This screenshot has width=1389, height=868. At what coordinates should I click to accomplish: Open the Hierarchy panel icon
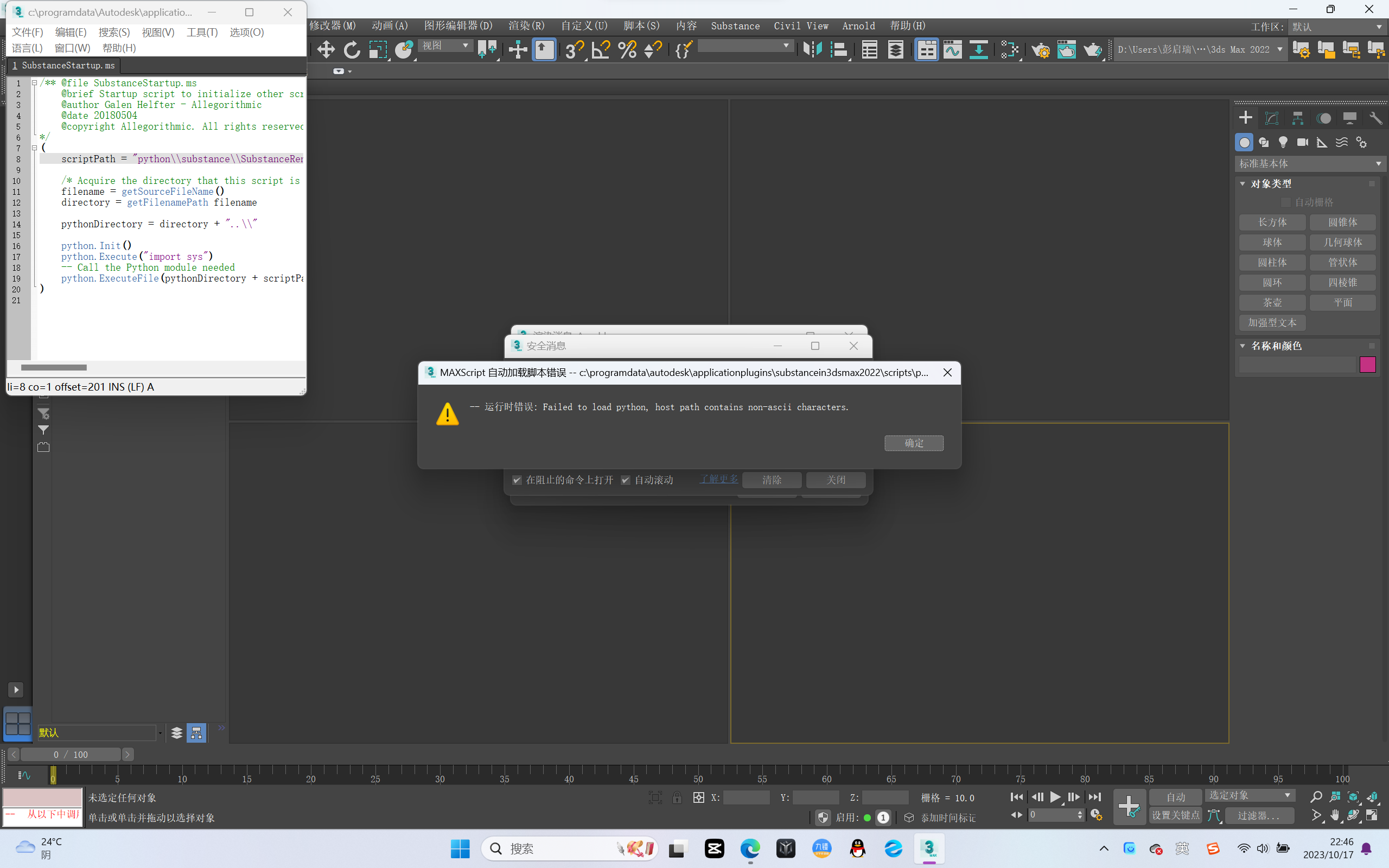[1298, 118]
